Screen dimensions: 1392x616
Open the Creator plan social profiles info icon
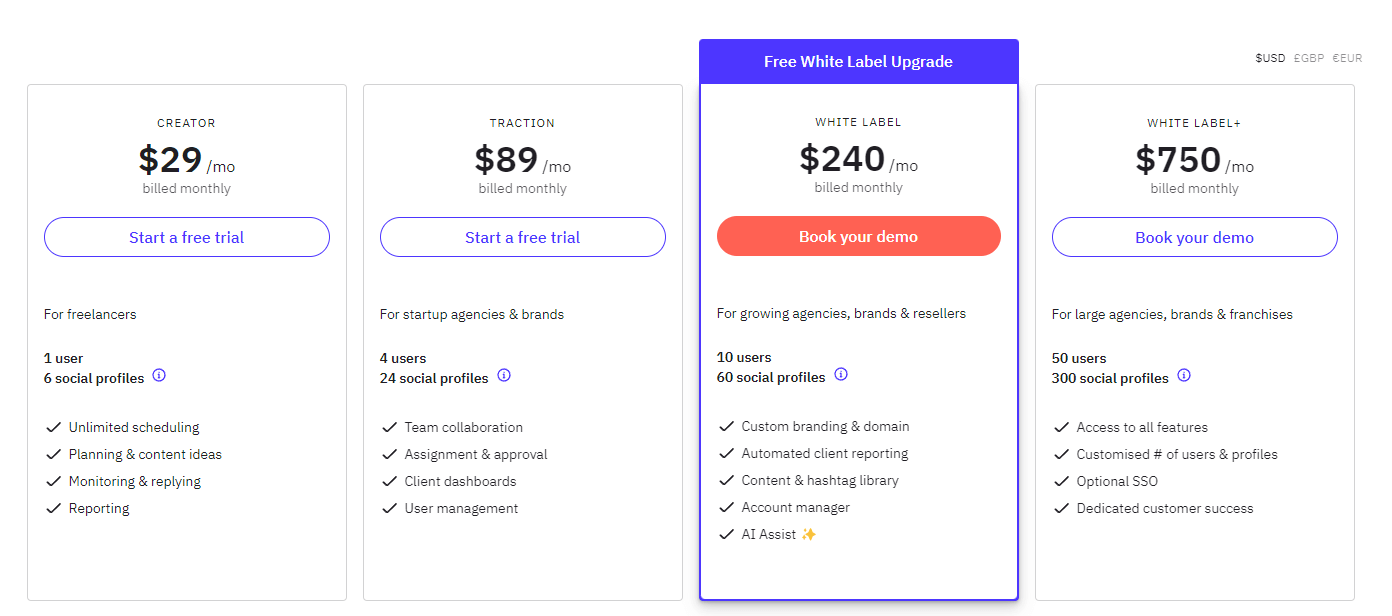click(x=159, y=377)
